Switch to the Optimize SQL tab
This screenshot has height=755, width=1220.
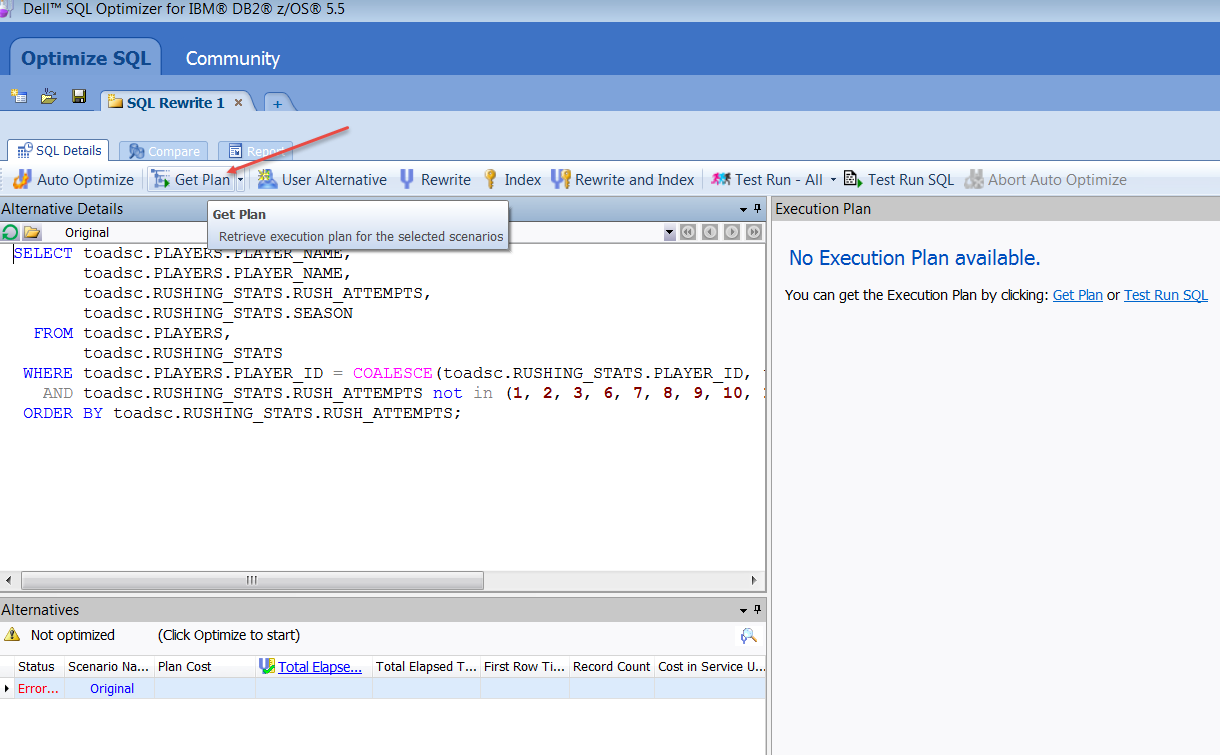pos(86,58)
